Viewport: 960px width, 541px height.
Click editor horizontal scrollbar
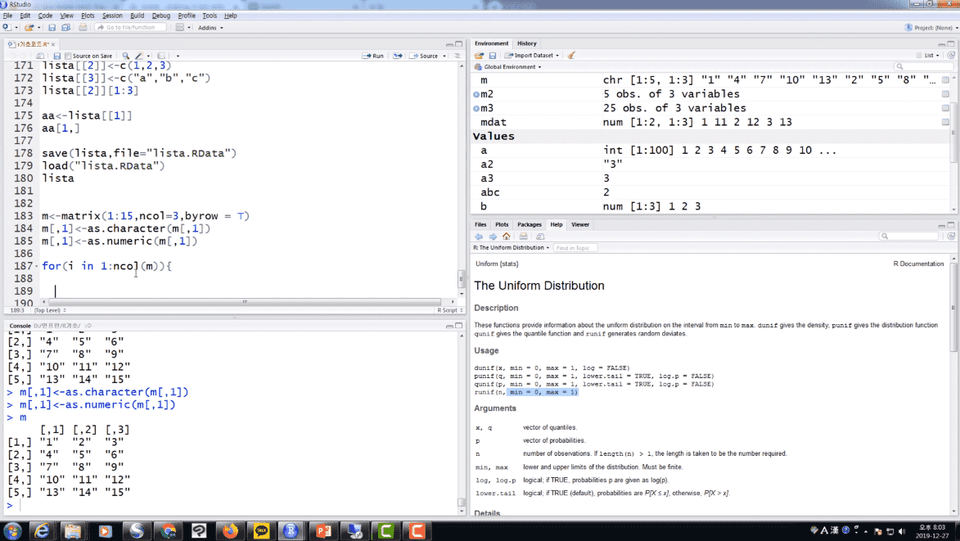coord(244,302)
